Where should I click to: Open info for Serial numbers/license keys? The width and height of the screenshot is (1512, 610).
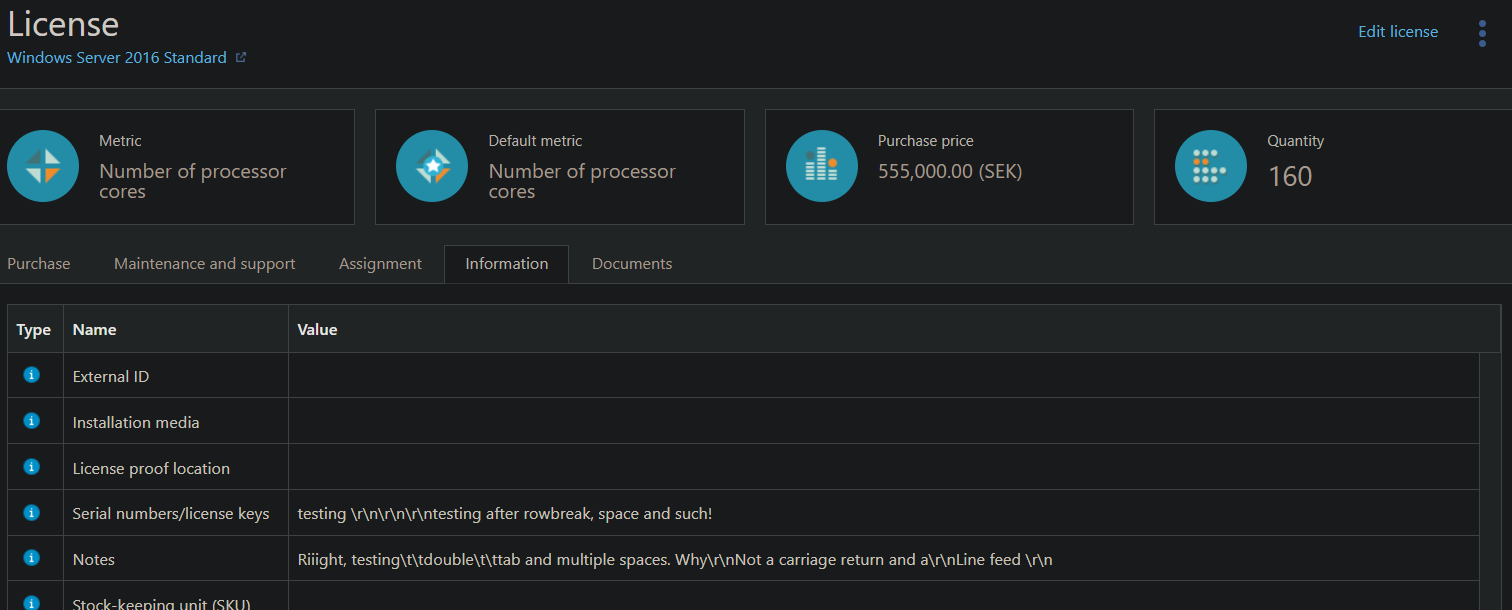click(x=30, y=512)
